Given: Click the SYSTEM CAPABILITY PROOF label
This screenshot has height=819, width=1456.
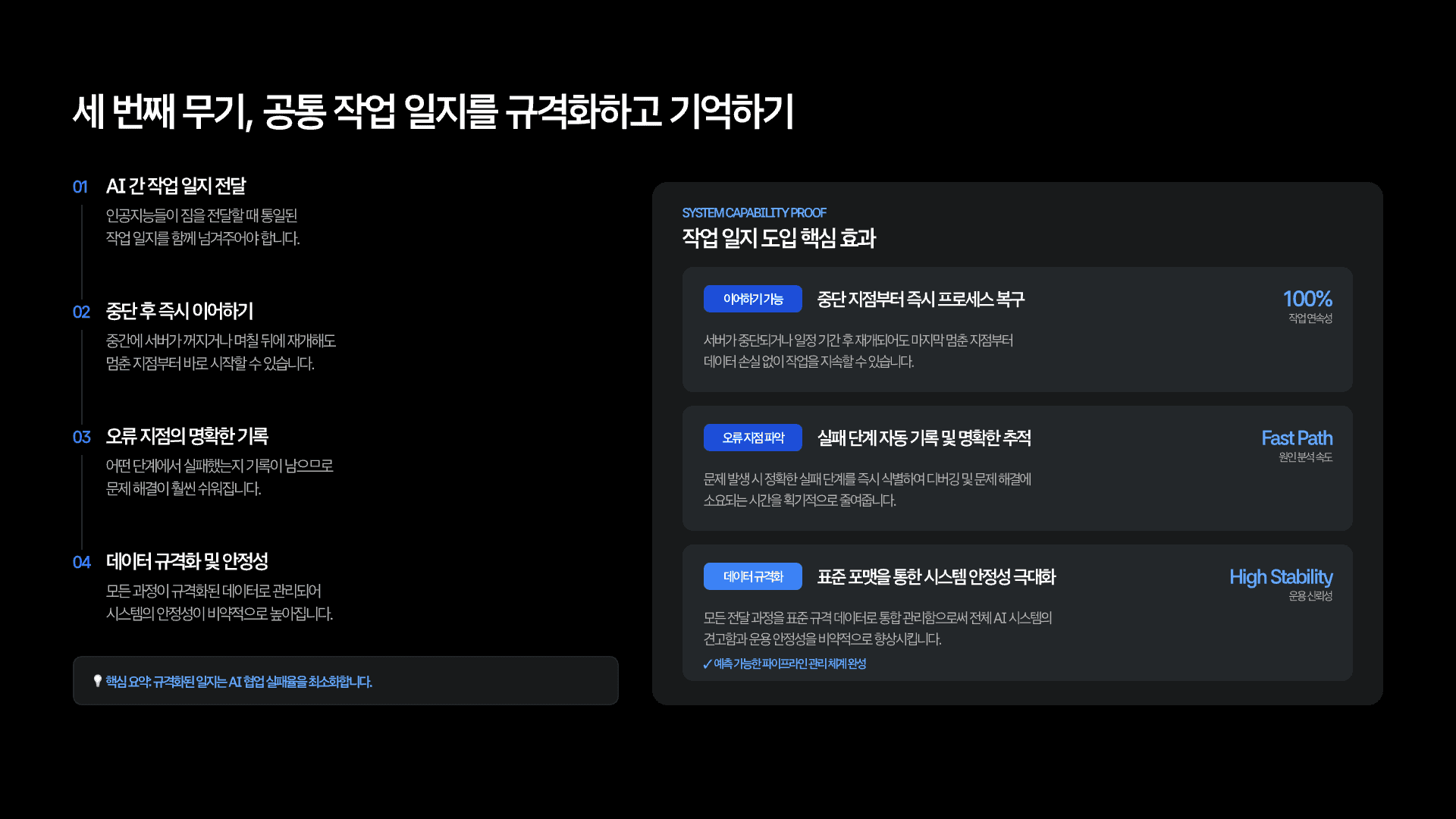Looking at the screenshot, I should (754, 212).
